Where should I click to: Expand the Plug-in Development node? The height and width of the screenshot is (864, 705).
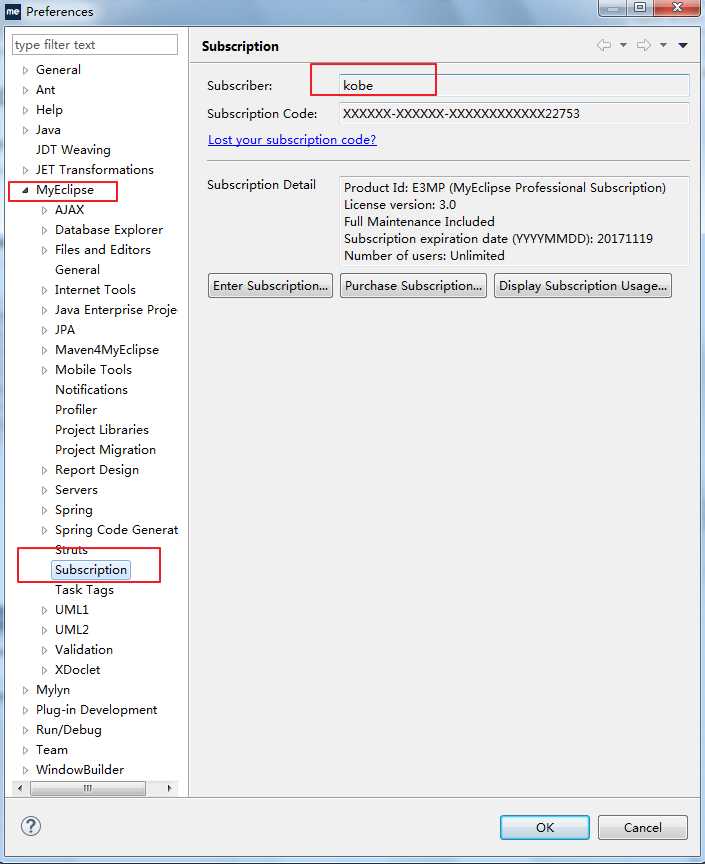pyautogui.click(x=25, y=710)
